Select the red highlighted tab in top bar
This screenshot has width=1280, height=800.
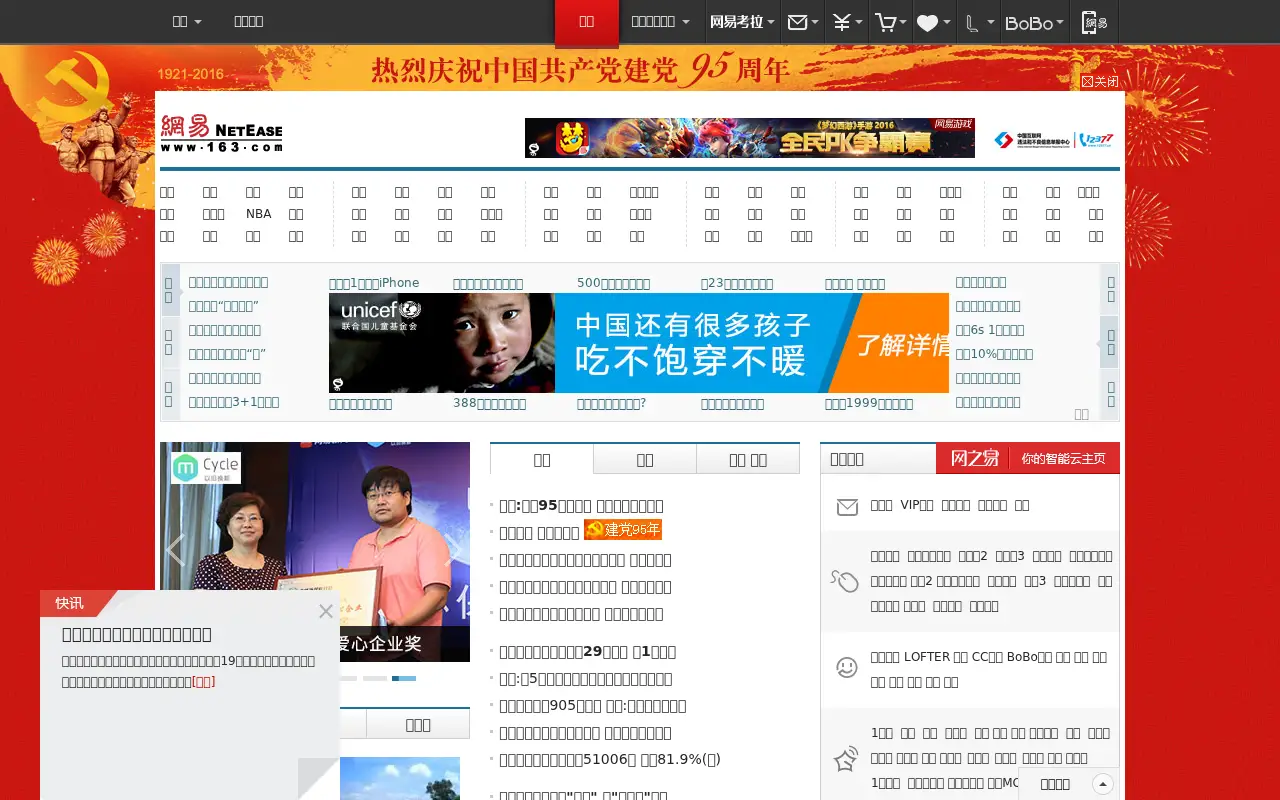point(587,23)
